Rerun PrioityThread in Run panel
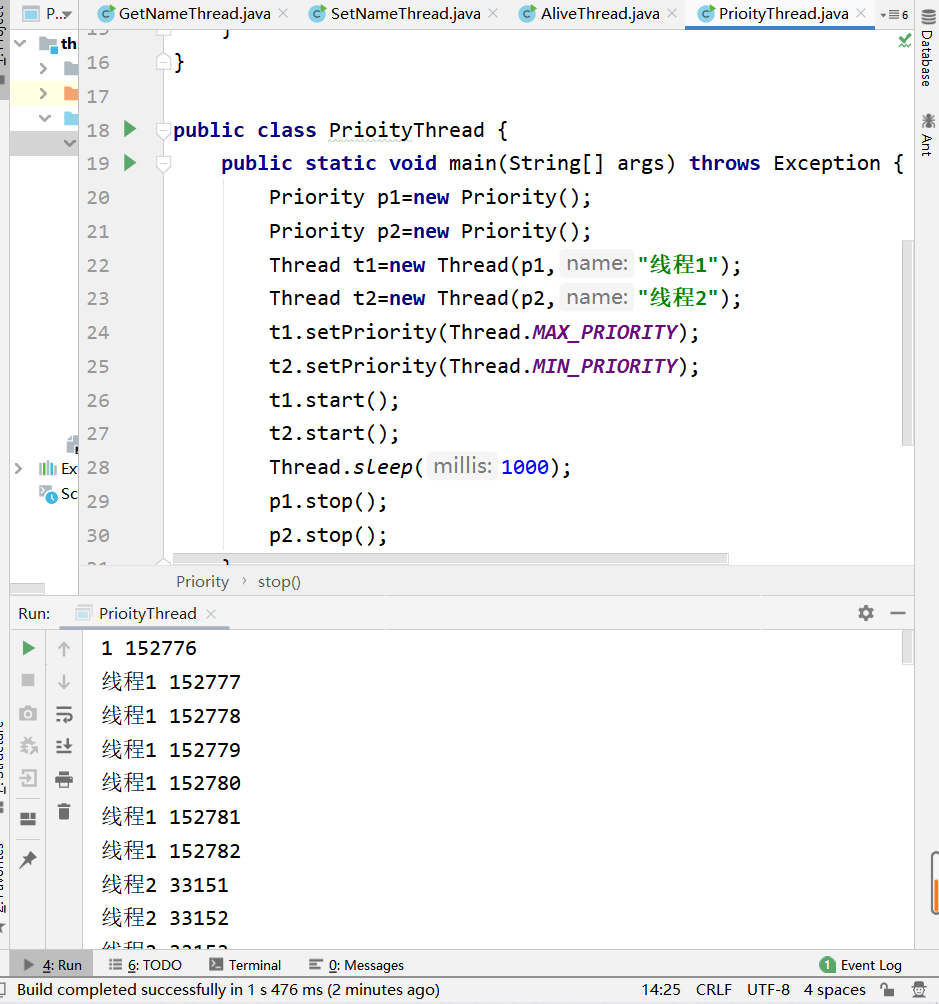Viewport: 939px width, 1004px height. [28, 648]
